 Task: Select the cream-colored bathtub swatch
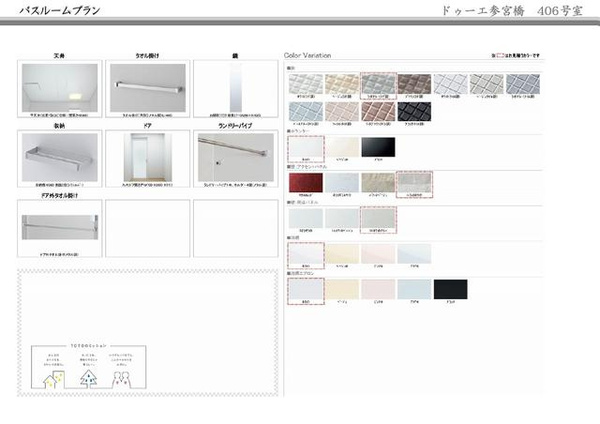[x=341, y=254]
